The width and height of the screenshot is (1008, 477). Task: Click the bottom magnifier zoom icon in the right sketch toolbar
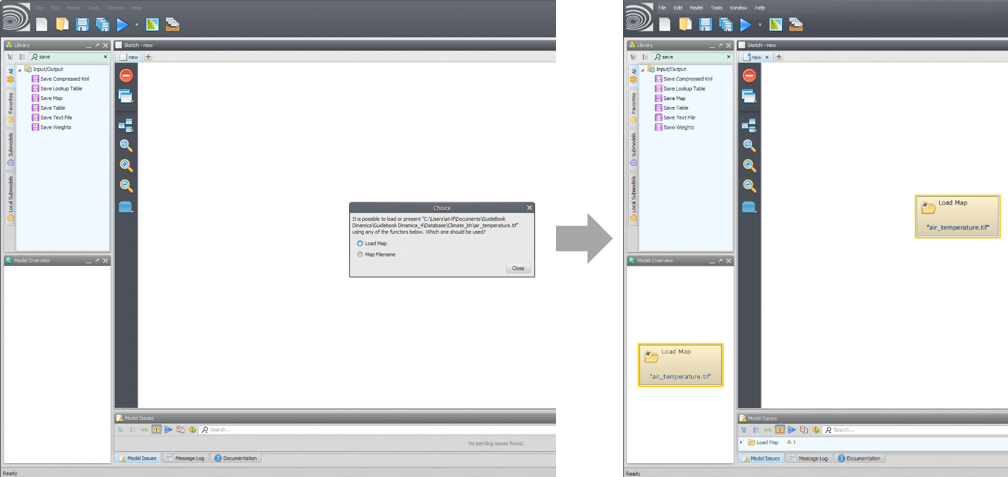(749, 186)
